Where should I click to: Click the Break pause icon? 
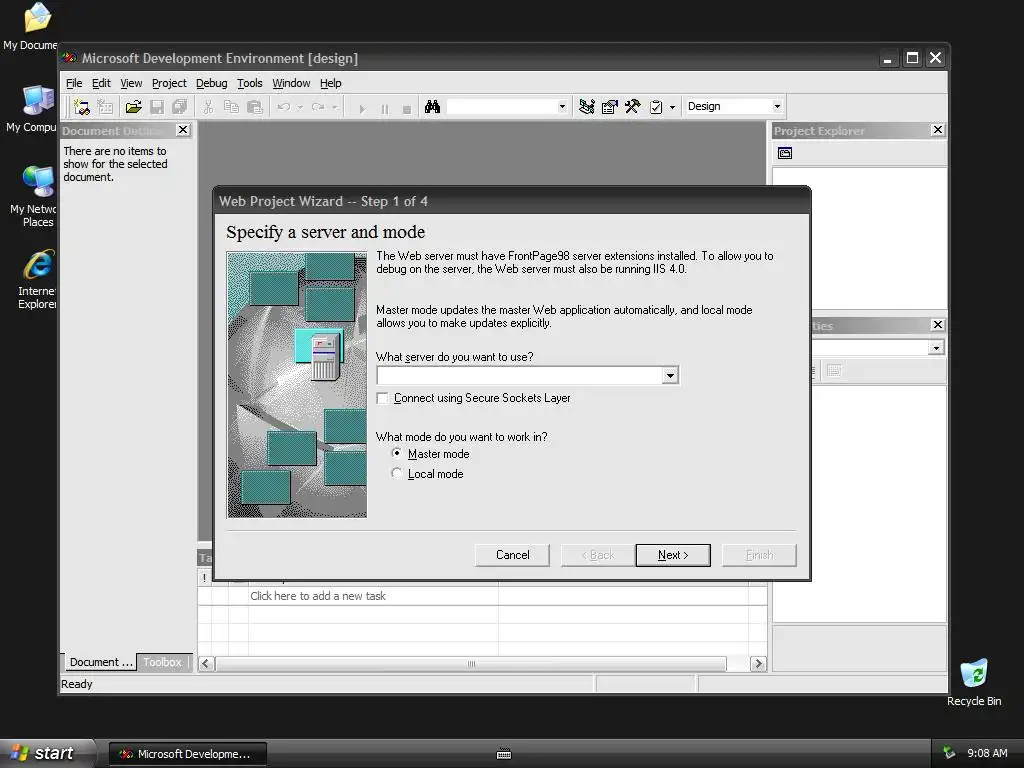tap(385, 108)
